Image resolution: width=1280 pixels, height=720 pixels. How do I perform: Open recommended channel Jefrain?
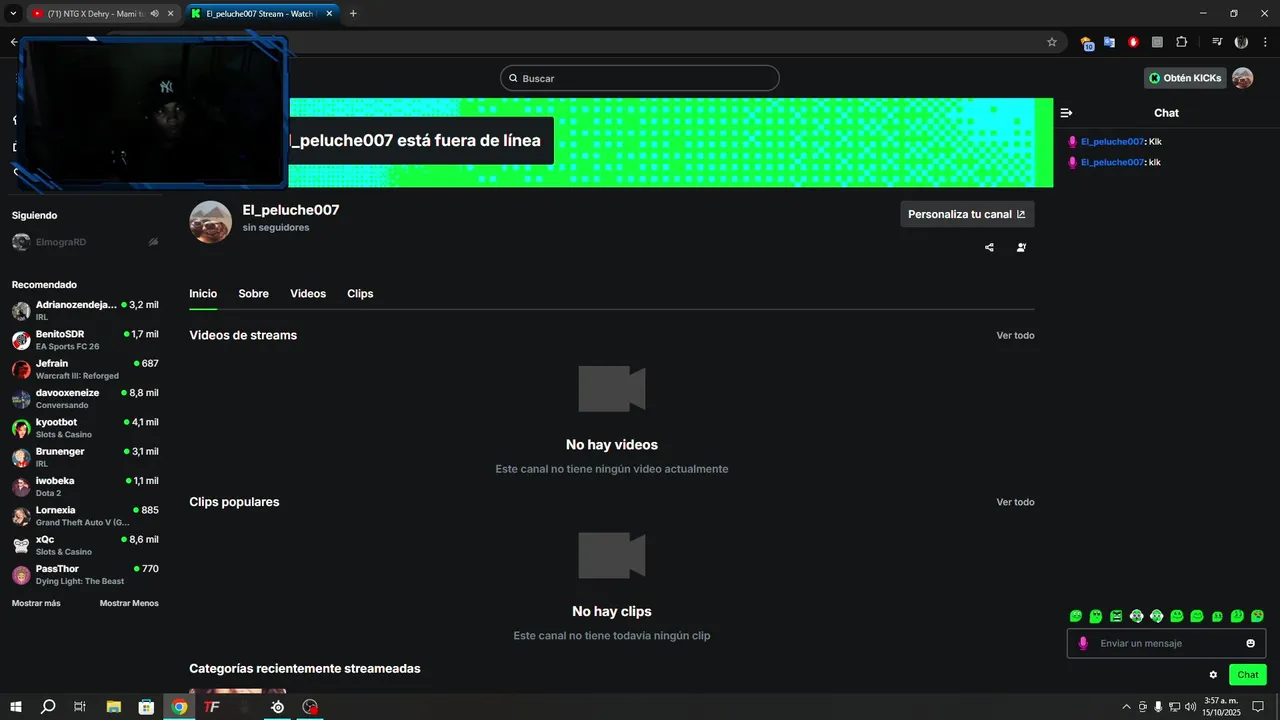[x=85, y=369]
